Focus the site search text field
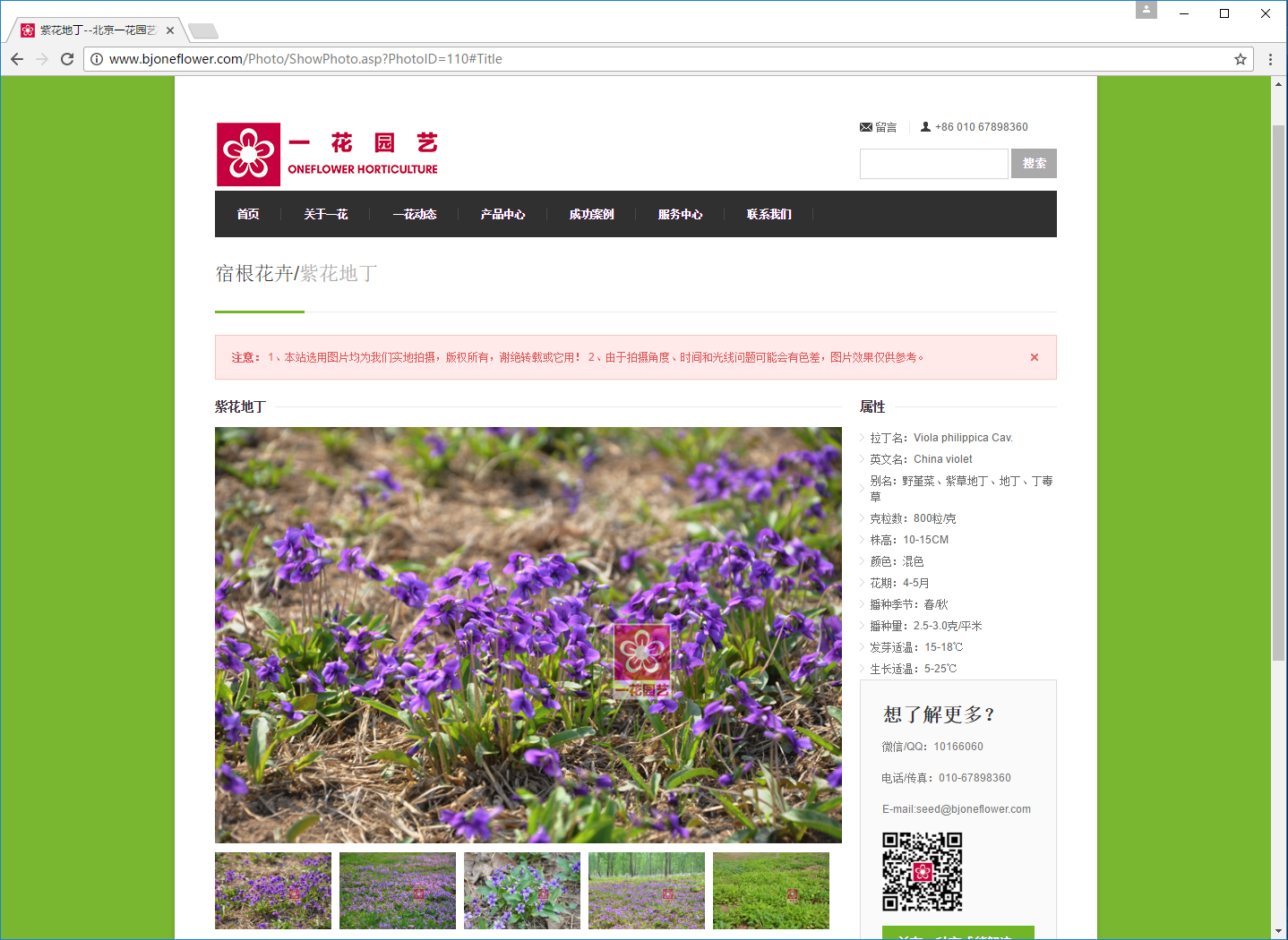1288x940 pixels. tap(933, 164)
